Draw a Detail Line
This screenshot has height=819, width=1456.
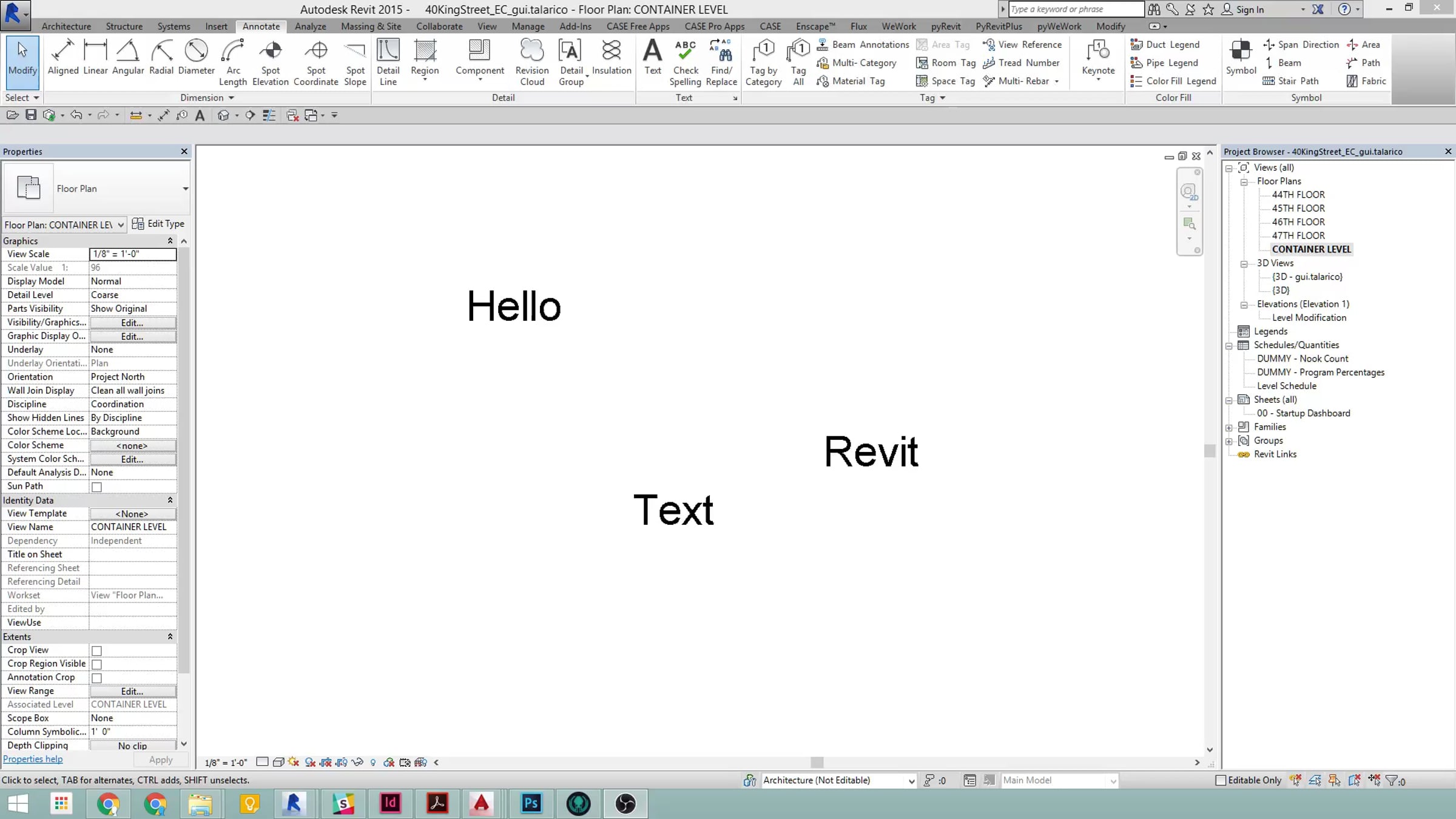(388, 62)
